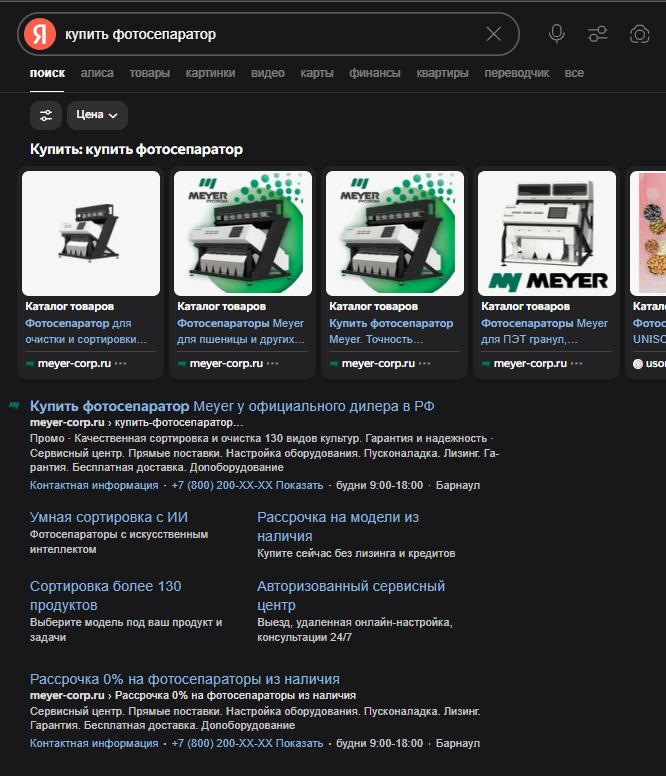666x776 pixels.
Task: Open the все tab for more categories
Action: click(x=574, y=73)
